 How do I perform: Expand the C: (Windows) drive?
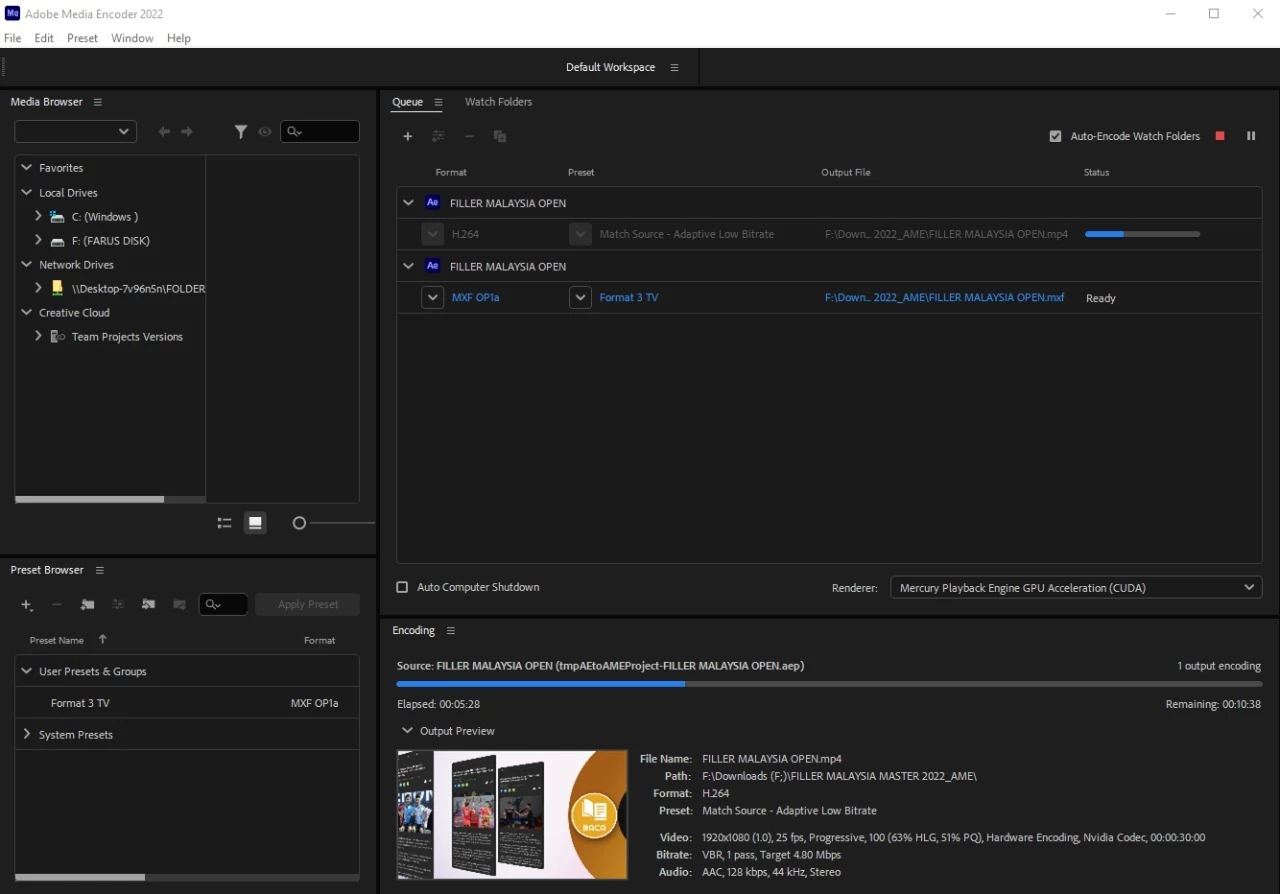point(38,216)
